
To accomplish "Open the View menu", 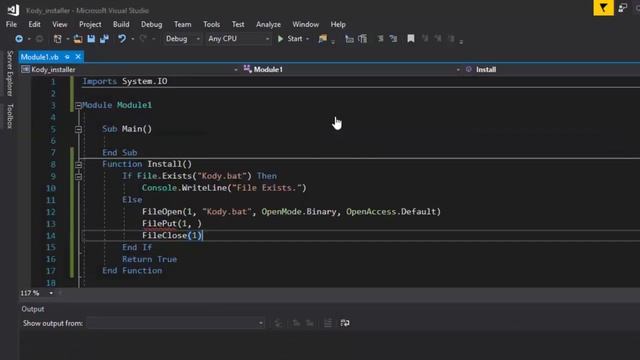I will pos(60,24).
